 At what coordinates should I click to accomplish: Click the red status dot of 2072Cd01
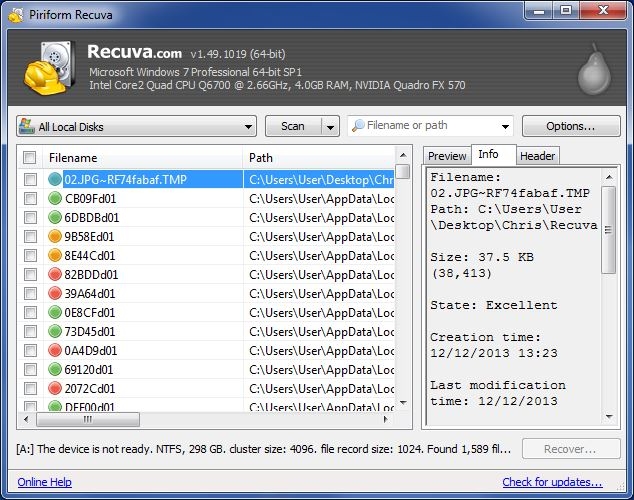pos(55,388)
